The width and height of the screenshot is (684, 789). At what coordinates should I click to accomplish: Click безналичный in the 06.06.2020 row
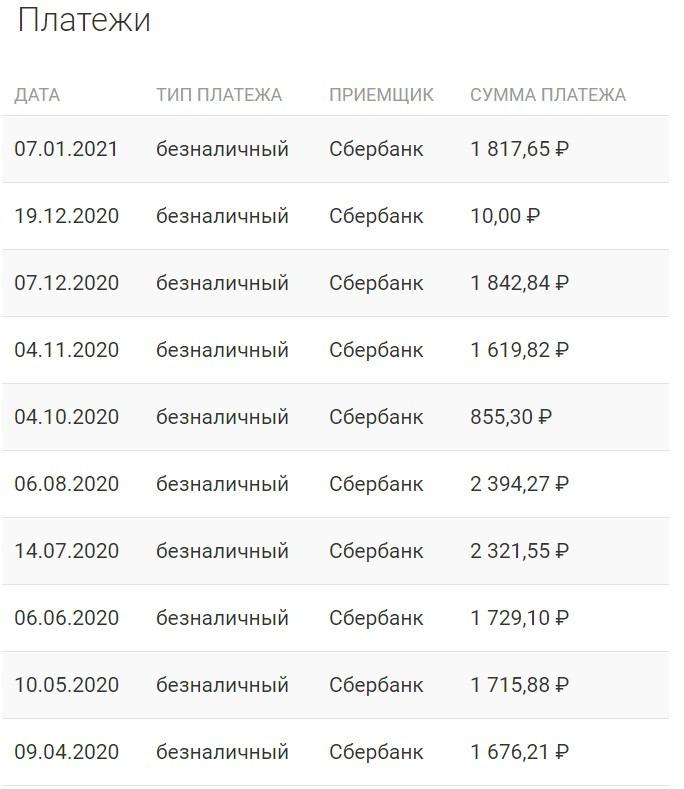(222, 617)
